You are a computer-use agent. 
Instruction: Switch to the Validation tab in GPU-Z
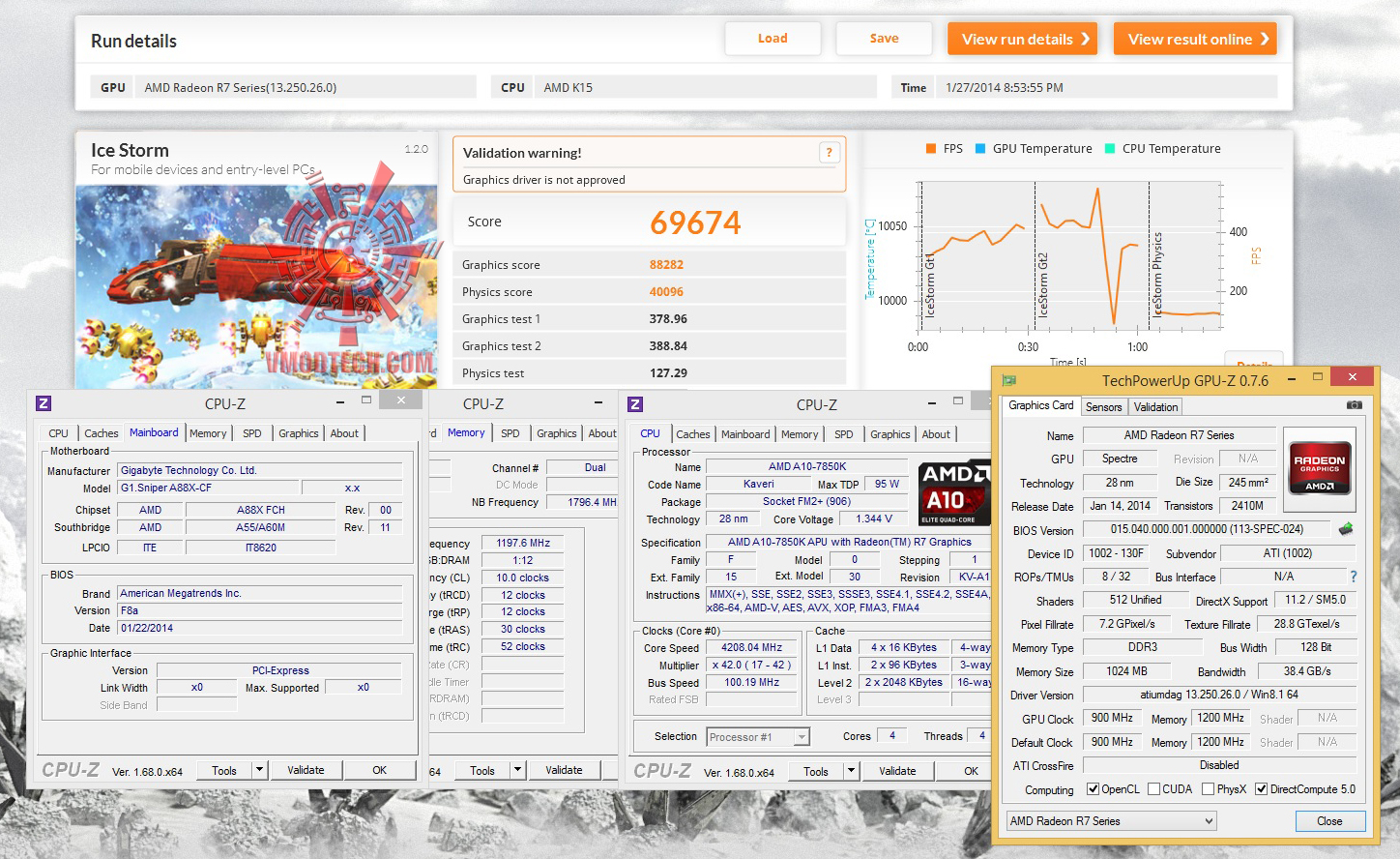[x=1155, y=407]
